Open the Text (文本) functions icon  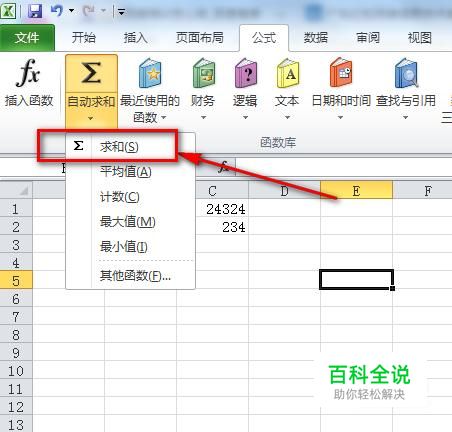click(288, 73)
